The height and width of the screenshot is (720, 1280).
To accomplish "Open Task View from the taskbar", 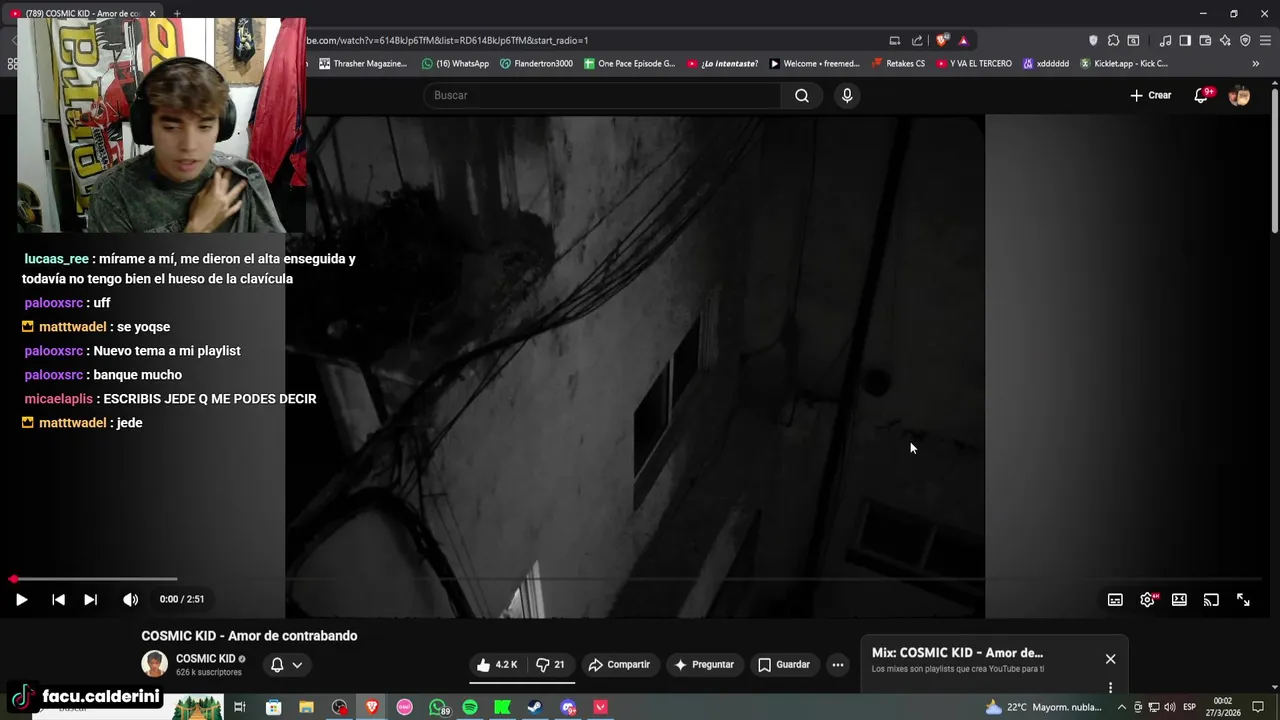I will click(x=240, y=707).
